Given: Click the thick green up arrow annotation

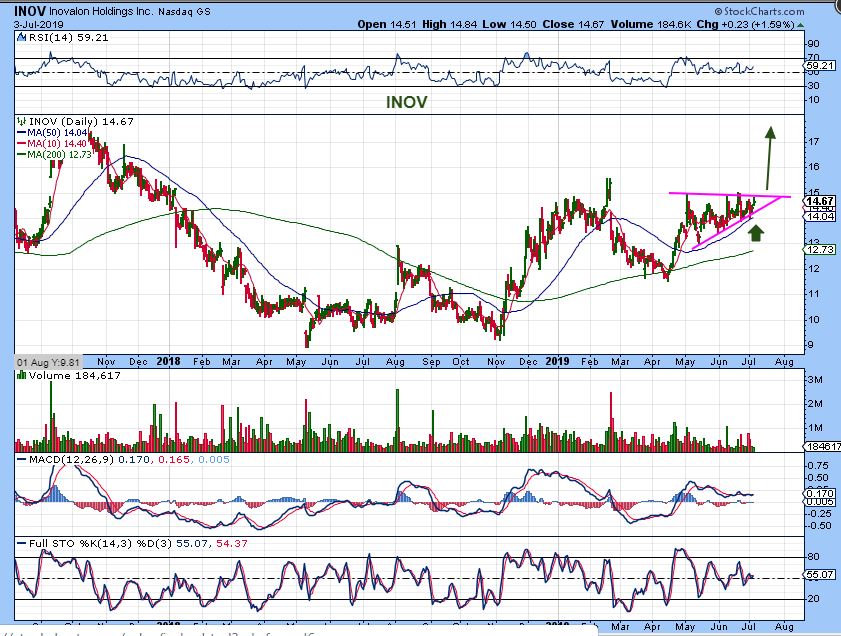Looking at the screenshot, I should pos(756,233).
